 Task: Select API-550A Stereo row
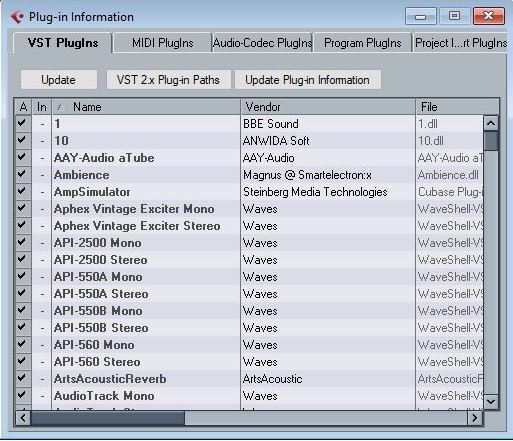(249, 294)
